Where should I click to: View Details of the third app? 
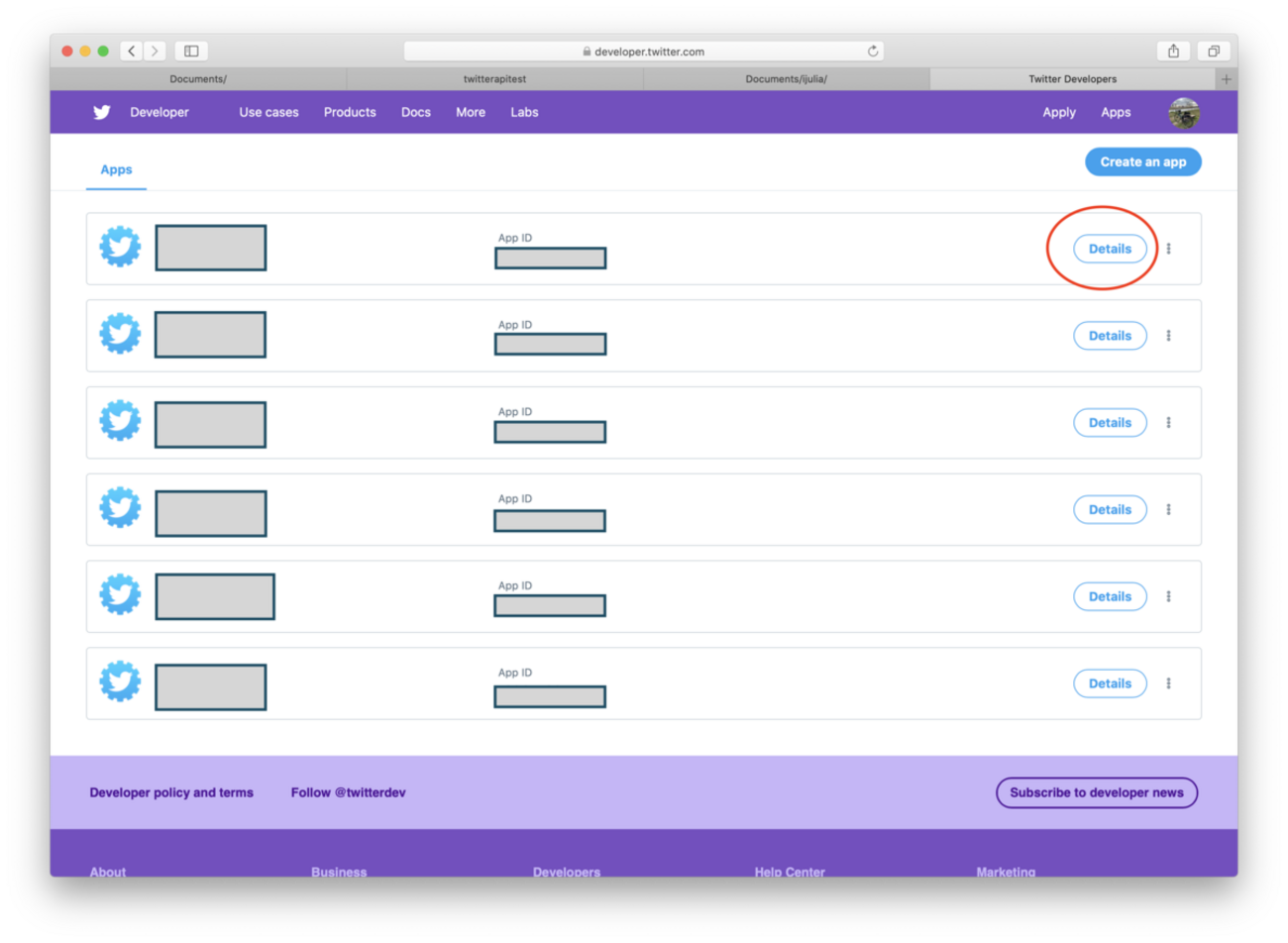(x=1110, y=423)
